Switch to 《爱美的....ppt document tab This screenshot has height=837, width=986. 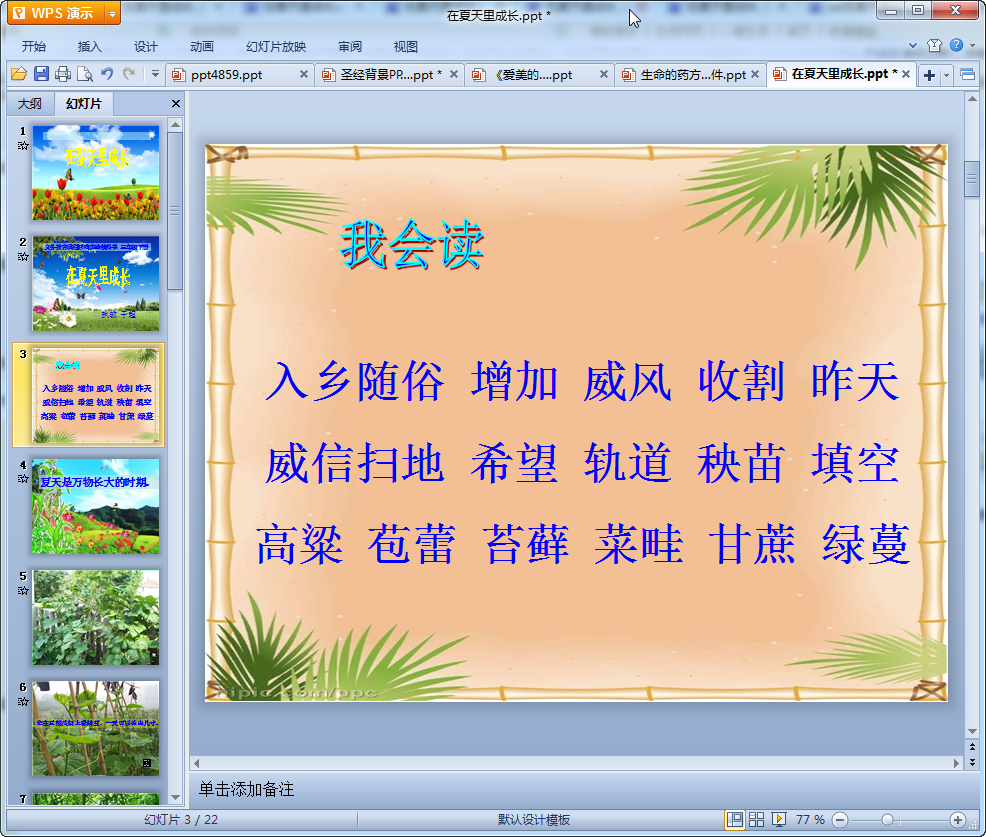tap(533, 75)
